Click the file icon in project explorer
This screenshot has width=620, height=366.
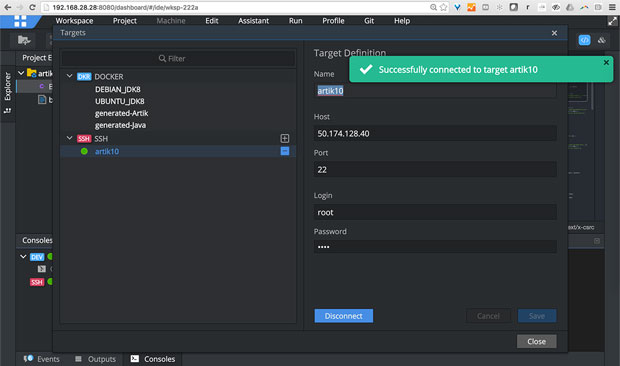[x=42, y=100]
